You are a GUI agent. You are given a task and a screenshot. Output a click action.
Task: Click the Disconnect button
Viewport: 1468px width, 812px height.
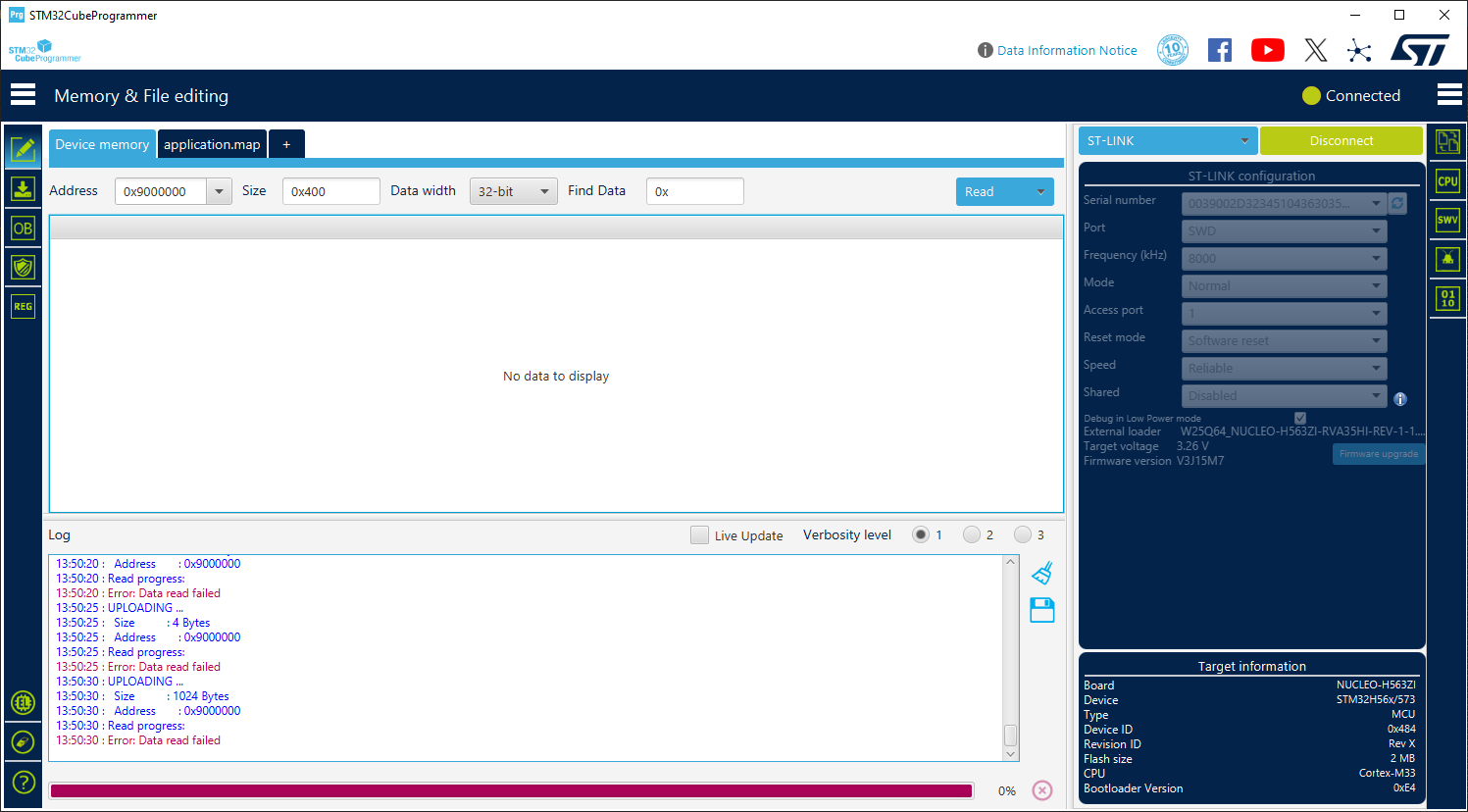[x=1341, y=140]
